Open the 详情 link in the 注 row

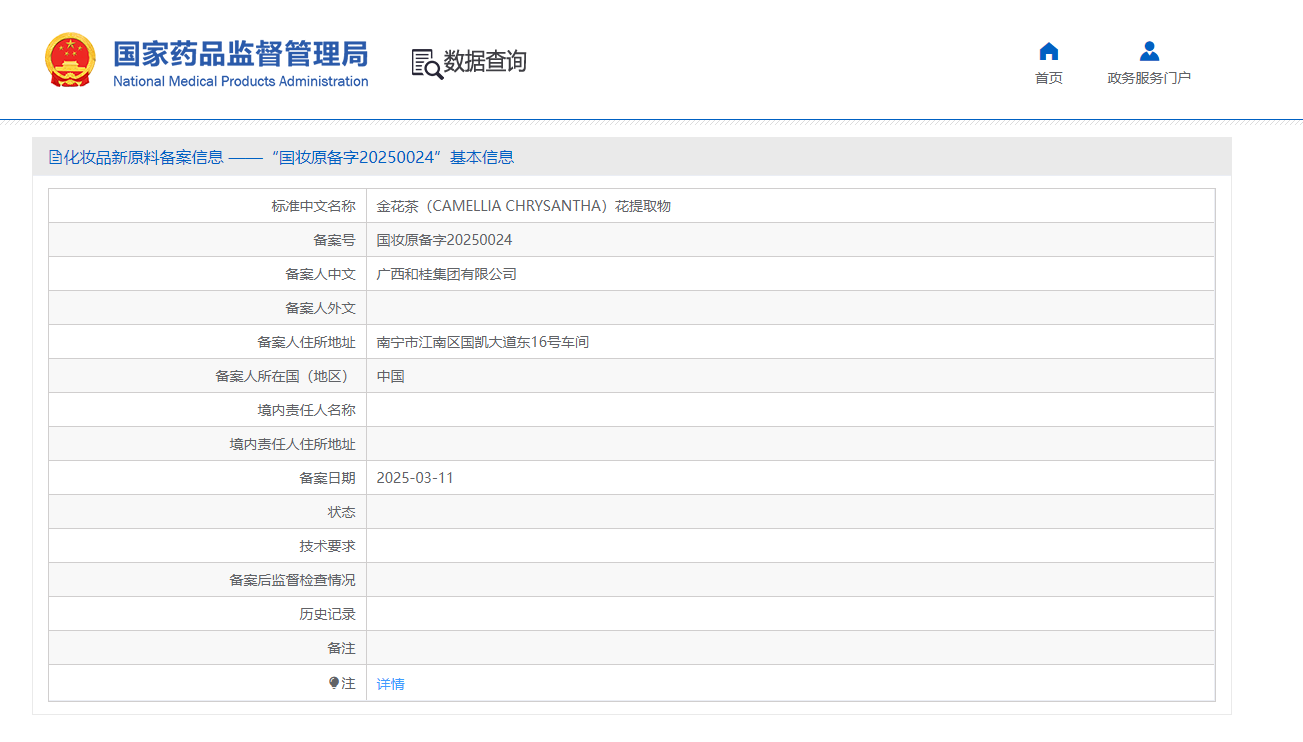pos(390,684)
